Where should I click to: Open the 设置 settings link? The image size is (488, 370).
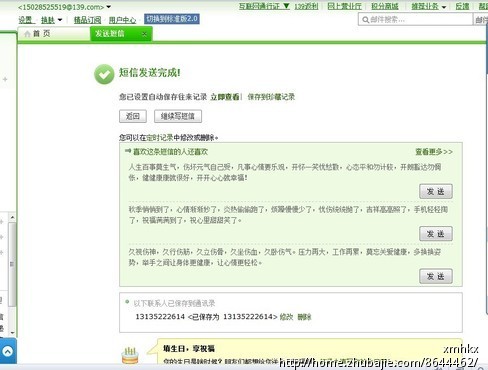click(x=25, y=20)
